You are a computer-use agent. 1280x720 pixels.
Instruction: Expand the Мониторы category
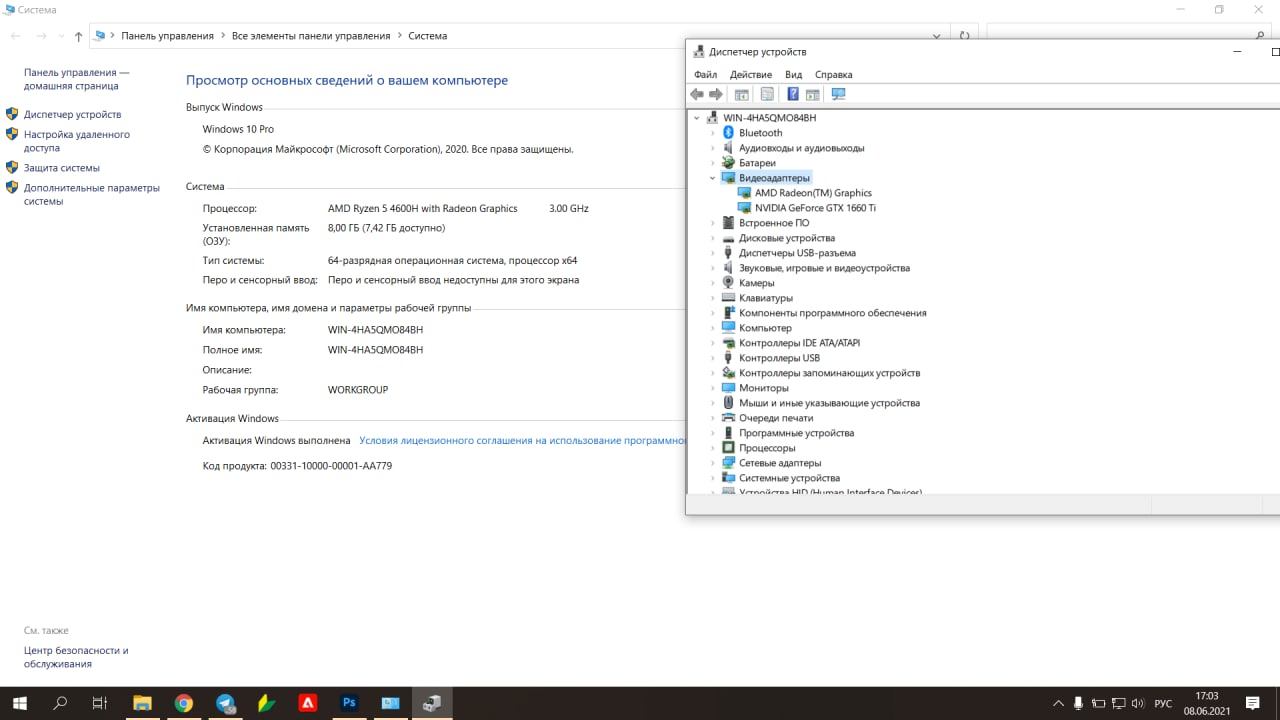[x=712, y=388]
